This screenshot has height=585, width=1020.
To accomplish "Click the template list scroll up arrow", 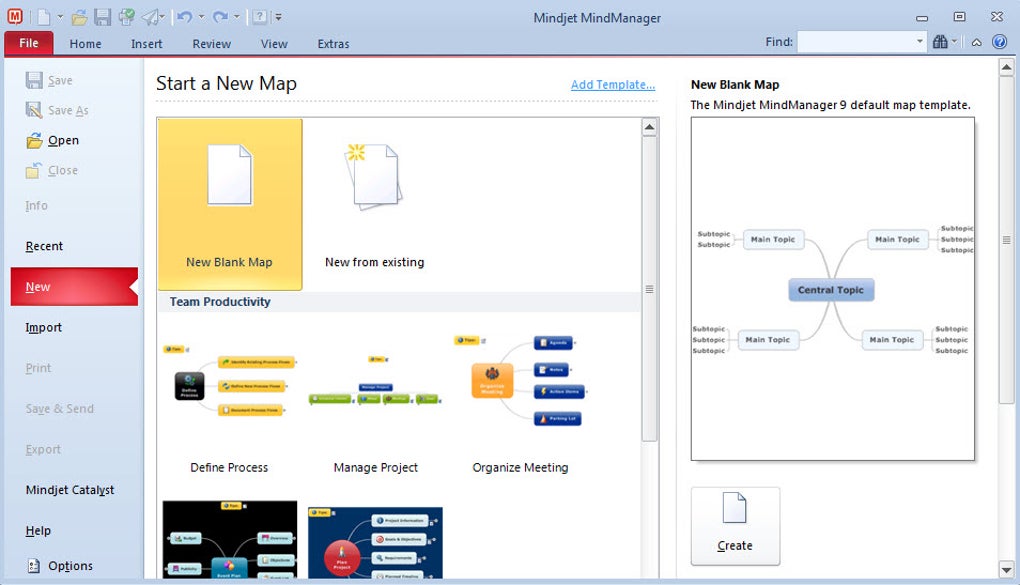I will [649, 128].
